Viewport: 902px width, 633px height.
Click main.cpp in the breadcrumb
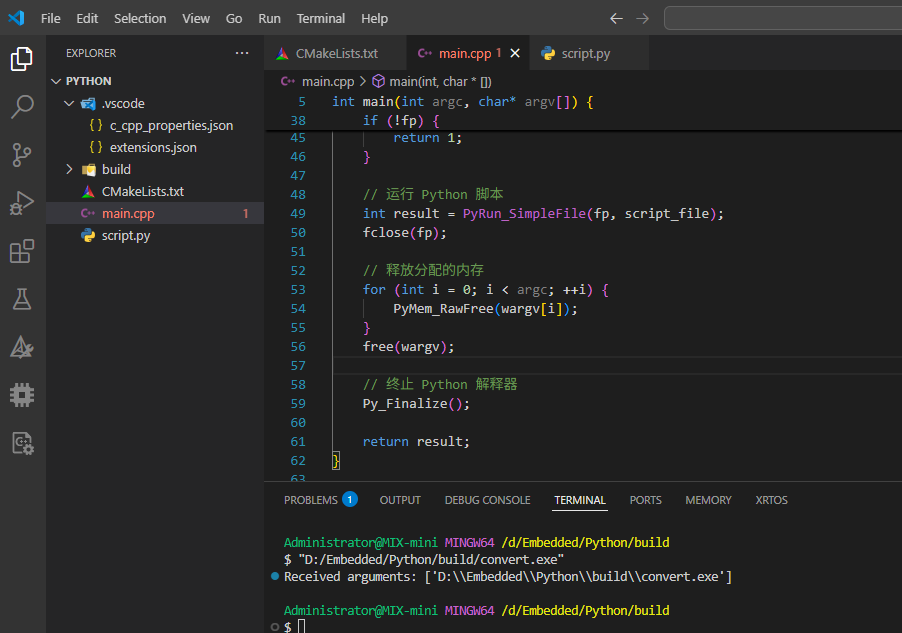(x=328, y=82)
